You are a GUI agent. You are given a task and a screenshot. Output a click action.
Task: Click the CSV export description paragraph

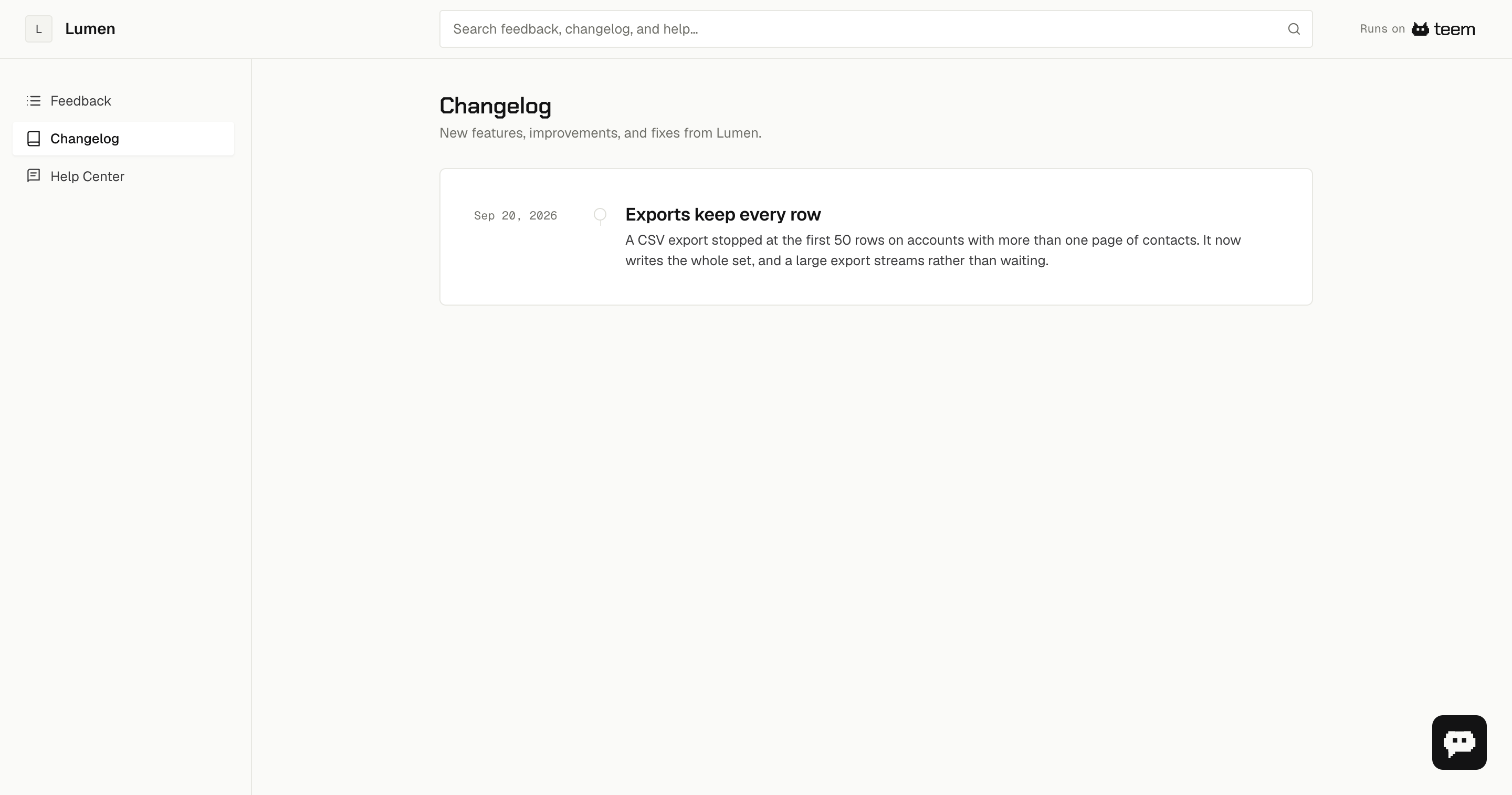(x=933, y=250)
